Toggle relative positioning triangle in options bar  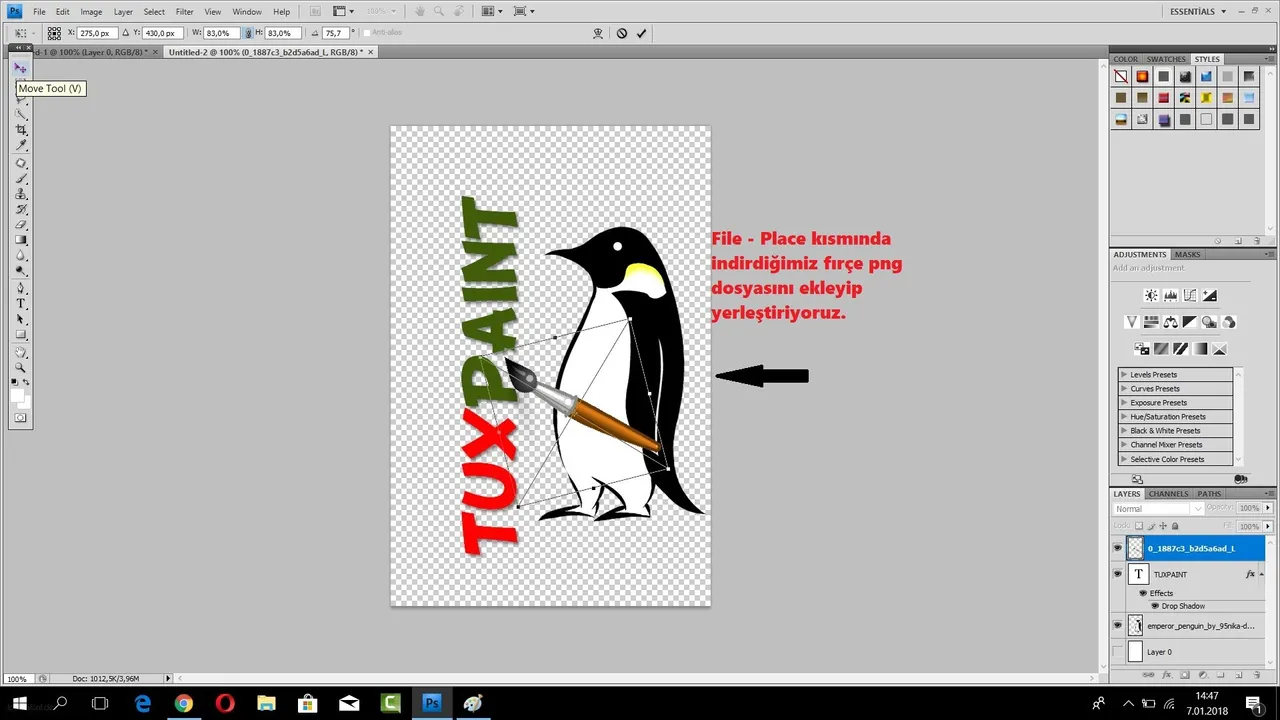(126, 33)
